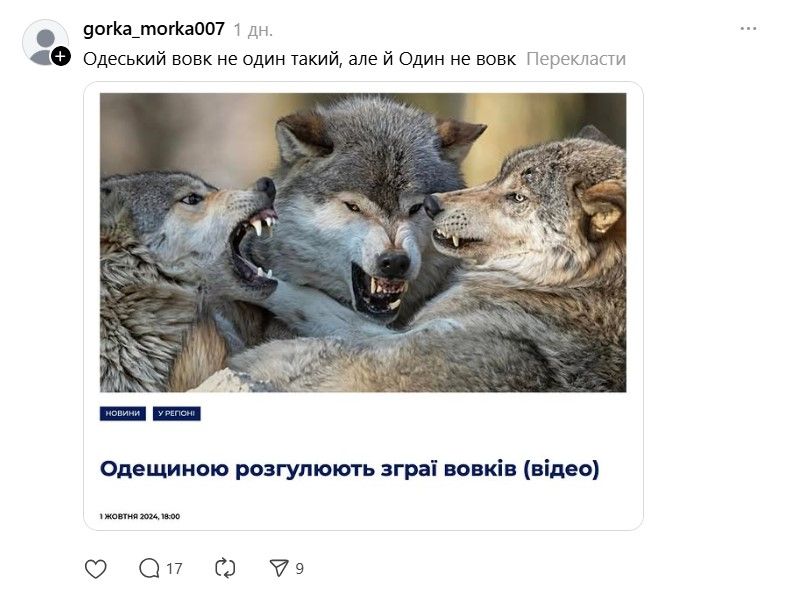Open headline Одещиною розгулюють зграї вовків
Screen dimensions: 788x592
pos(349,469)
